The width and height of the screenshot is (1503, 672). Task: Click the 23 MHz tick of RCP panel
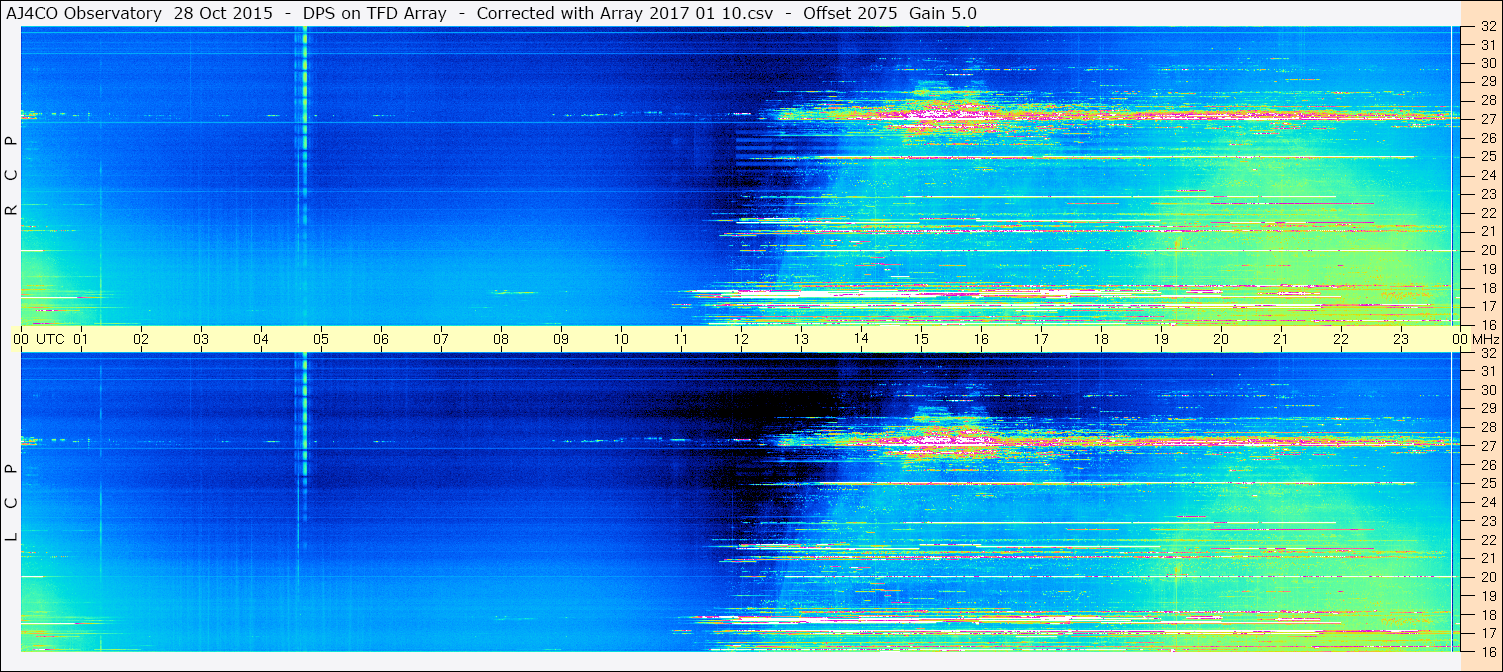click(1487, 194)
